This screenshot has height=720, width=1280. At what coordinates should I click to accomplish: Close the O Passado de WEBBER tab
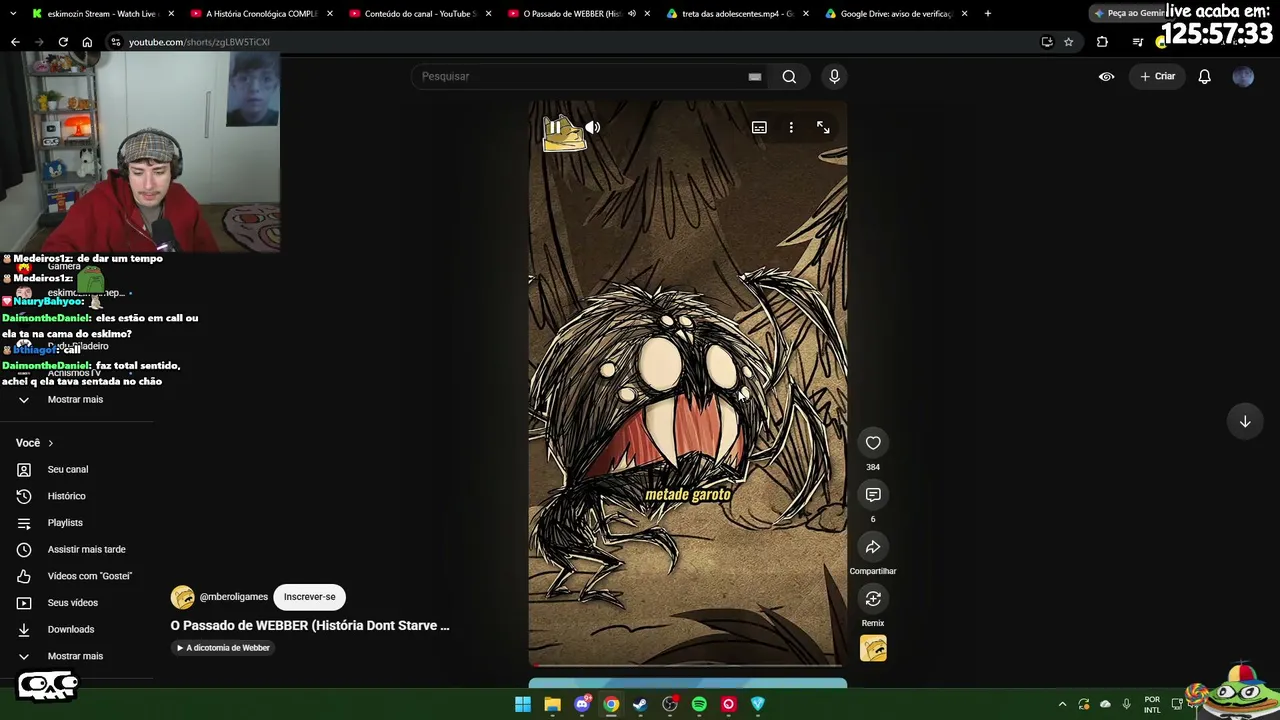(x=647, y=14)
